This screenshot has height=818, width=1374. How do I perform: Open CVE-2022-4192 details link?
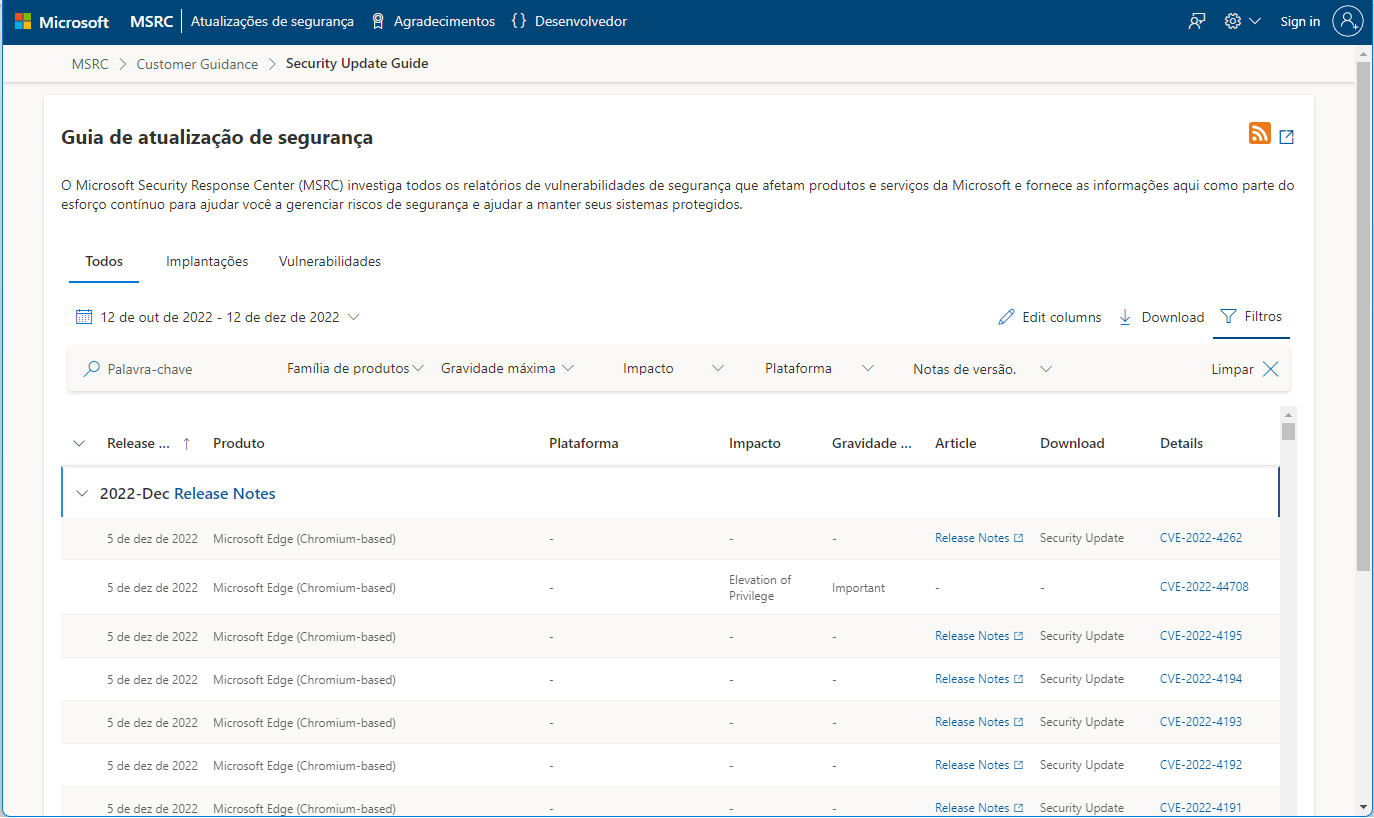click(x=1201, y=765)
